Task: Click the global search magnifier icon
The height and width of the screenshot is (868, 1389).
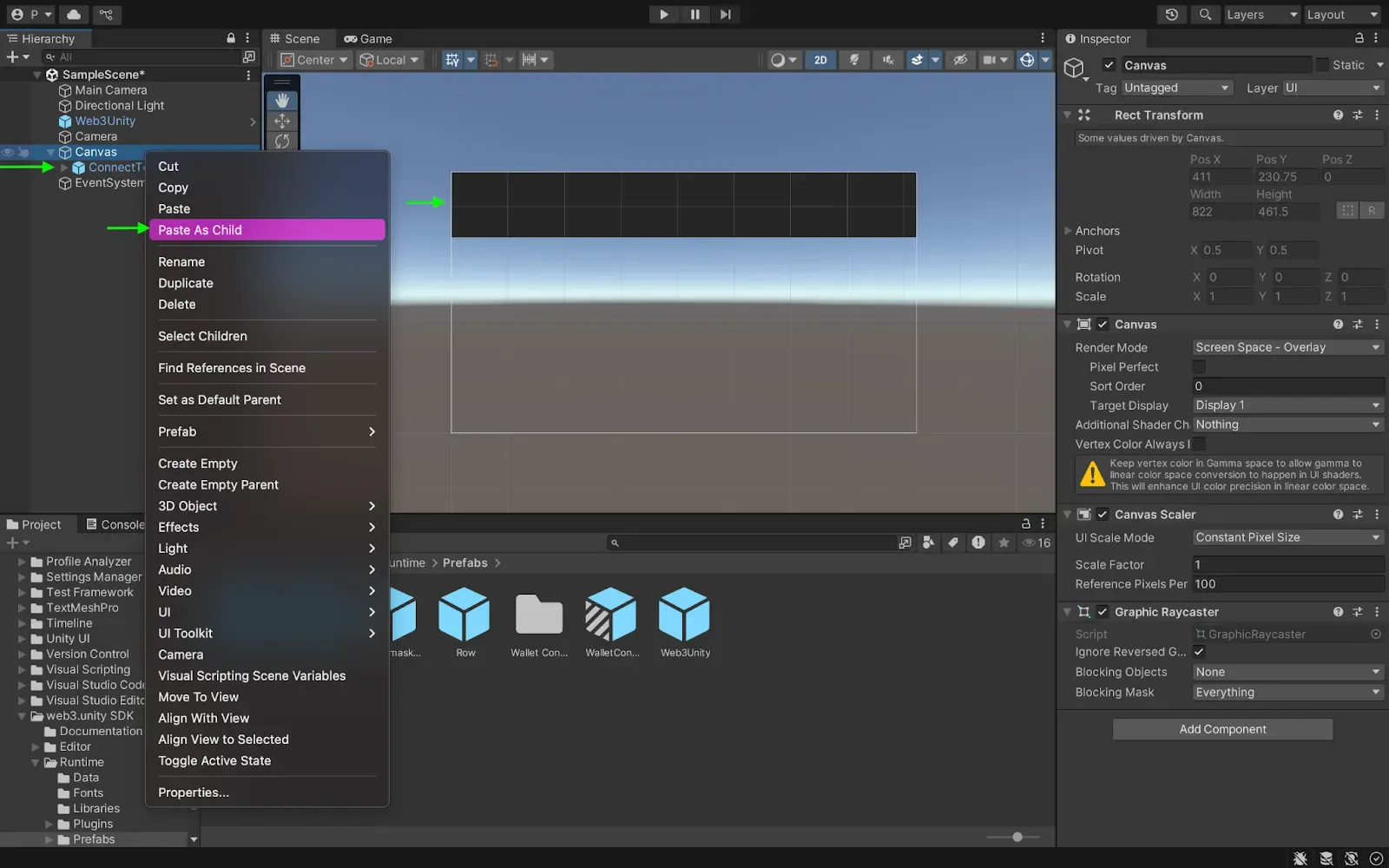Action: [1206, 15]
